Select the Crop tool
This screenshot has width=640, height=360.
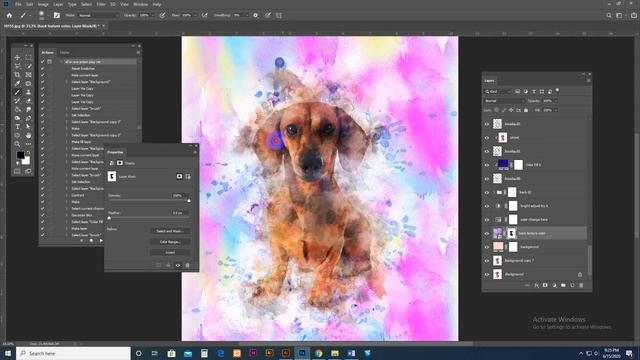coord(17,75)
